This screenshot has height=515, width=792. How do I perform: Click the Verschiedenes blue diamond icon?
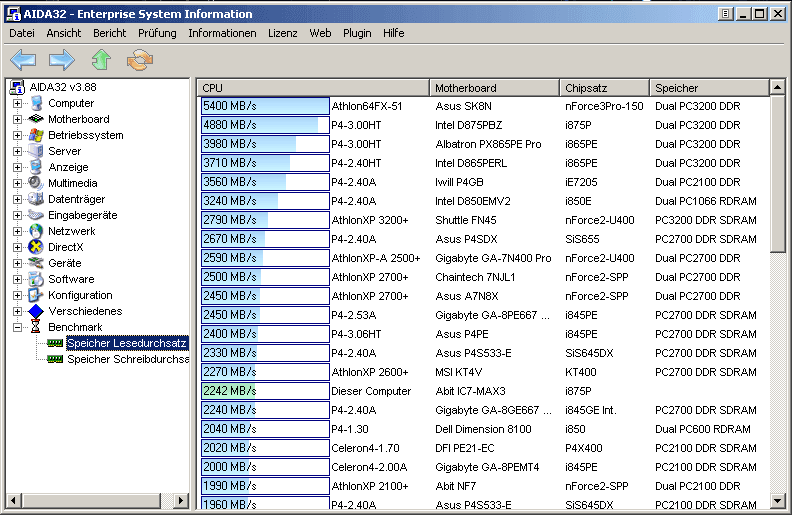[x=36, y=312]
